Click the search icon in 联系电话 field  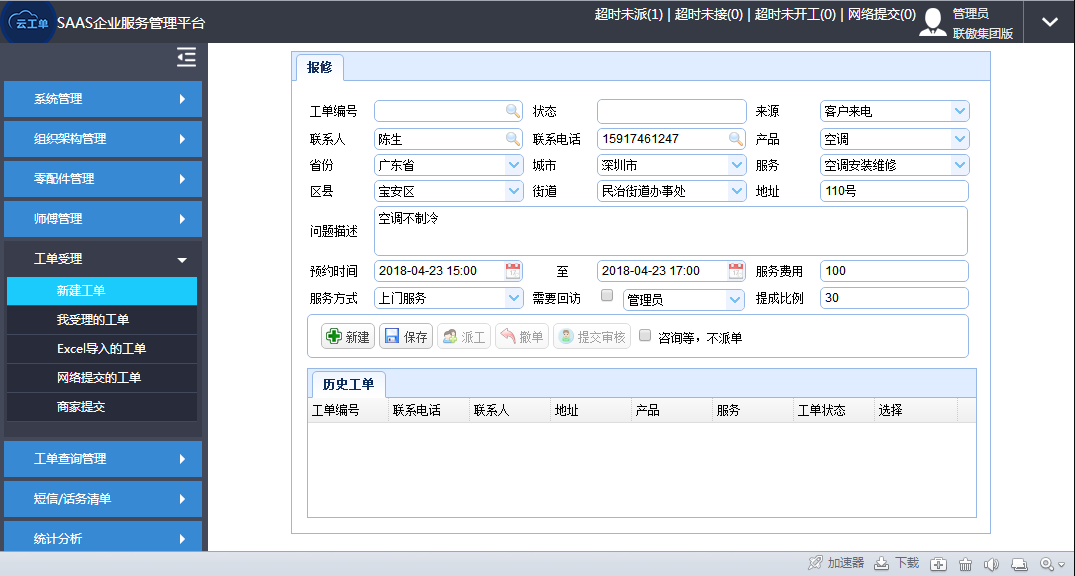tap(735, 139)
